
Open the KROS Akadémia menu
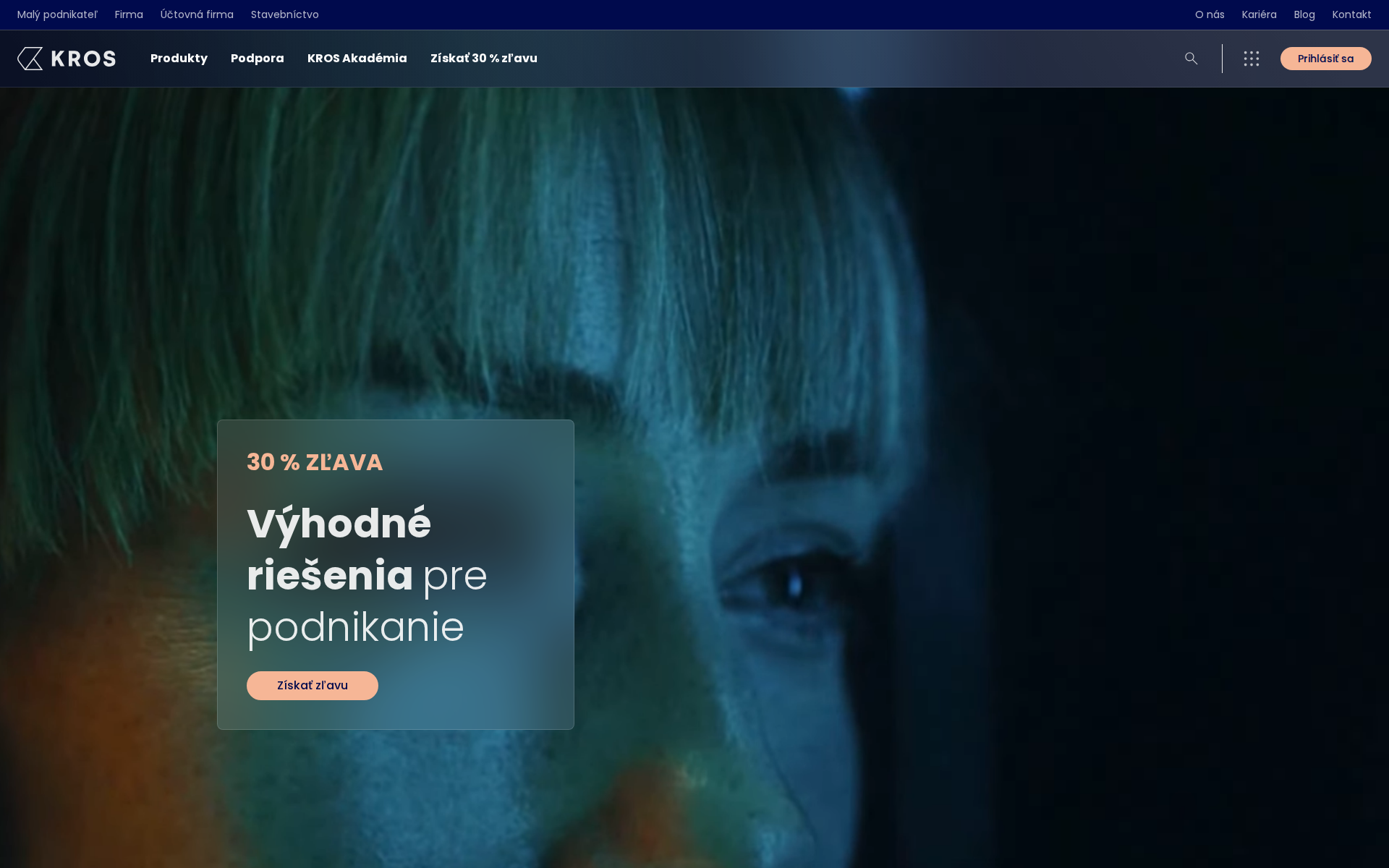coord(357,59)
